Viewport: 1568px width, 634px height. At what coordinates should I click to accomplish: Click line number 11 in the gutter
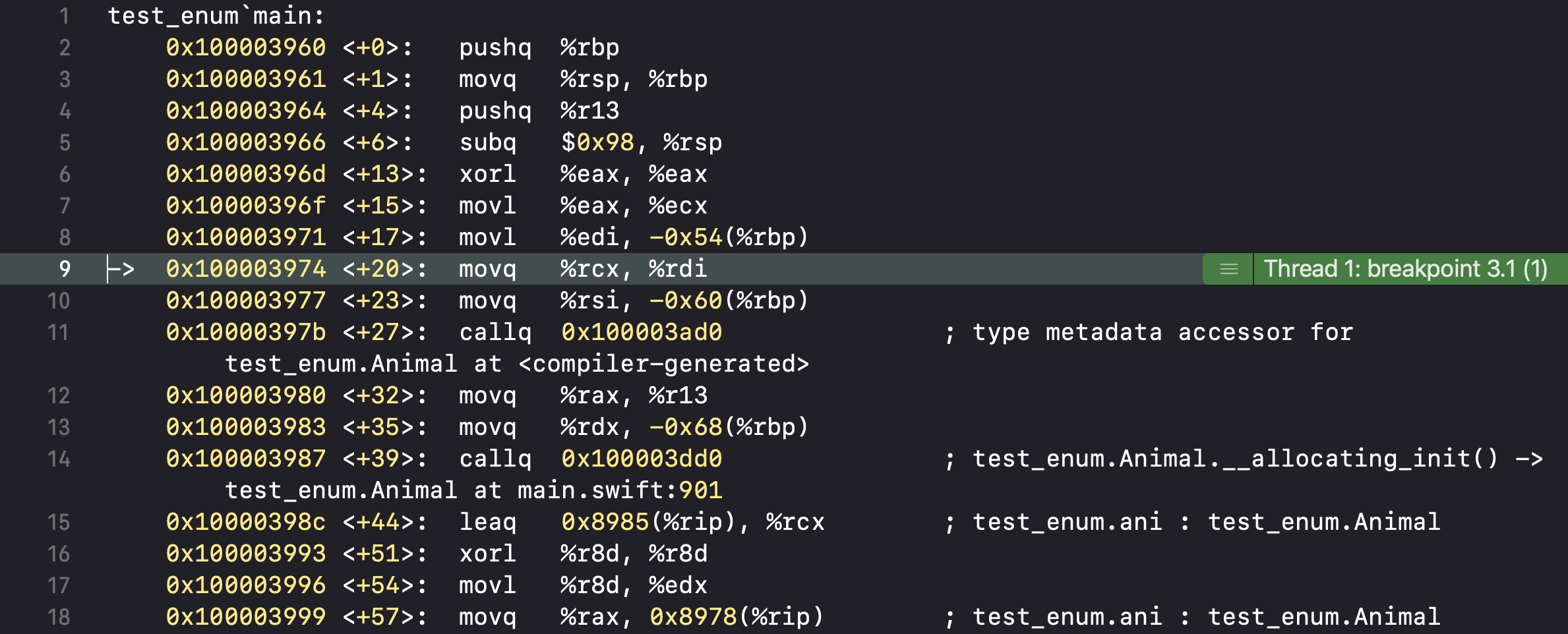click(59, 331)
